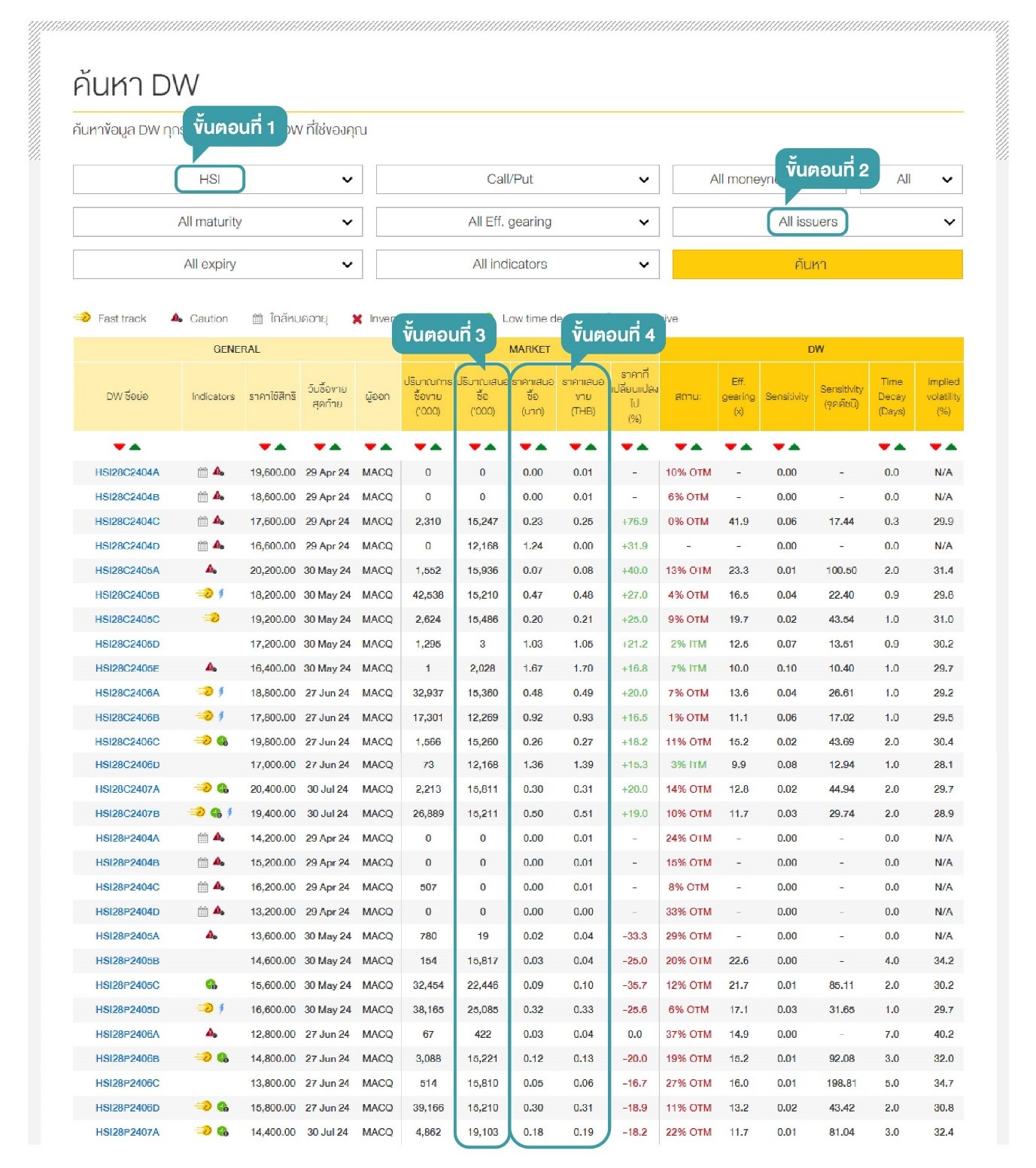The image size is (1036, 1168).
Task: Expand the Call/Put dropdown
Action: click(x=517, y=180)
